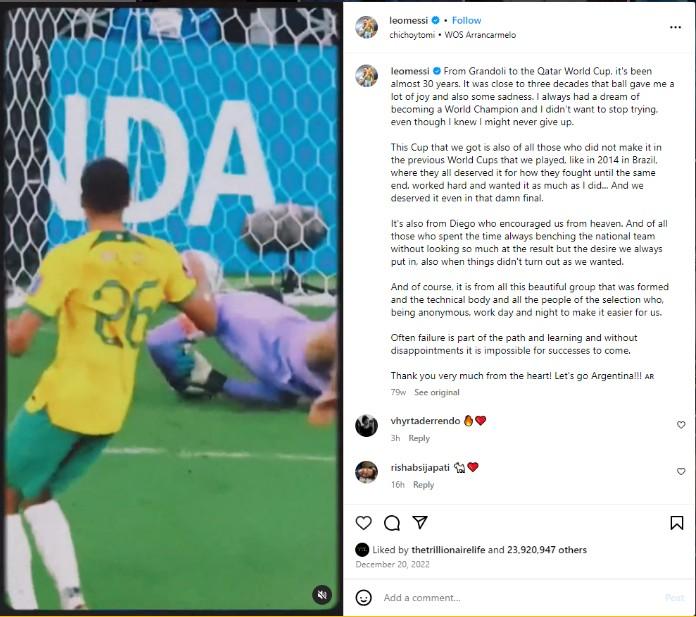Image resolution: width=696 pixels, height=617 pixels.
Task: Reply to rishabsijapati's comment
Action: (423, 485)
